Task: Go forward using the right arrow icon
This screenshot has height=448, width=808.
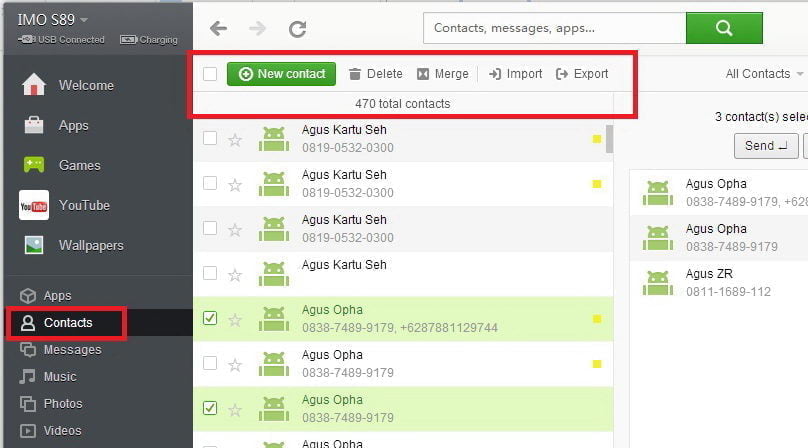Action: pyautogui.click(x=257, y=28)
